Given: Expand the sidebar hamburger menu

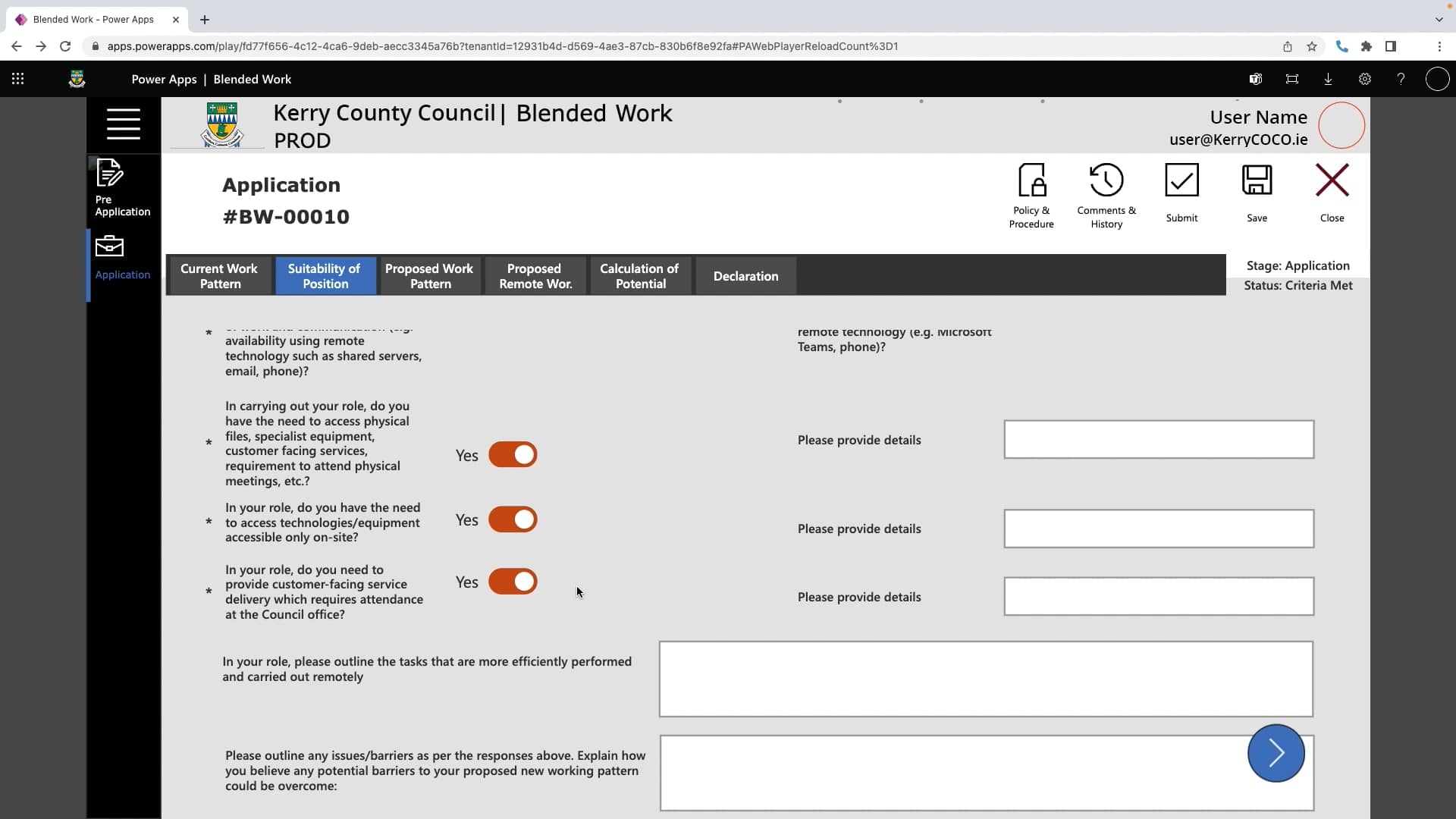Looking at the screenshot, I should coord(124,124).
